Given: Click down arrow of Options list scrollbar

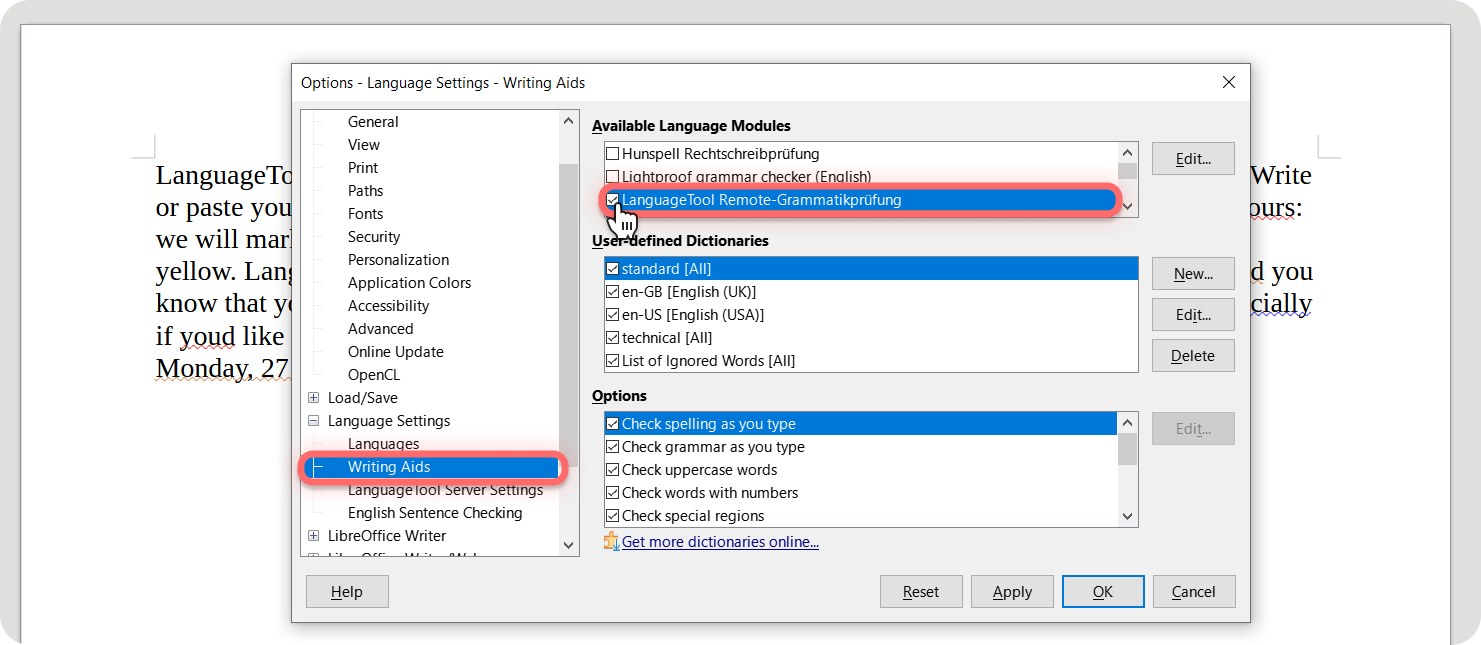Looking at the screenshot, I should point(1128,516).
